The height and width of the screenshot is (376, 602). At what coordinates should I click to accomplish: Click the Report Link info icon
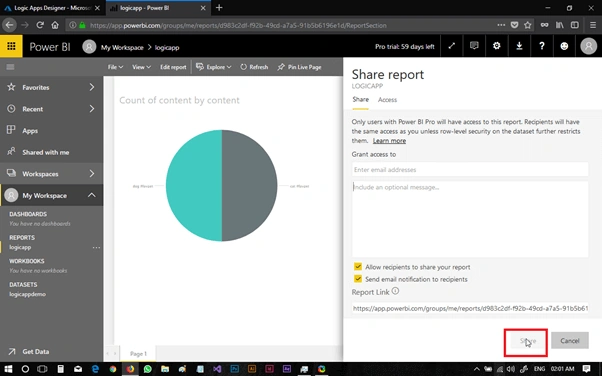point(395,291)
